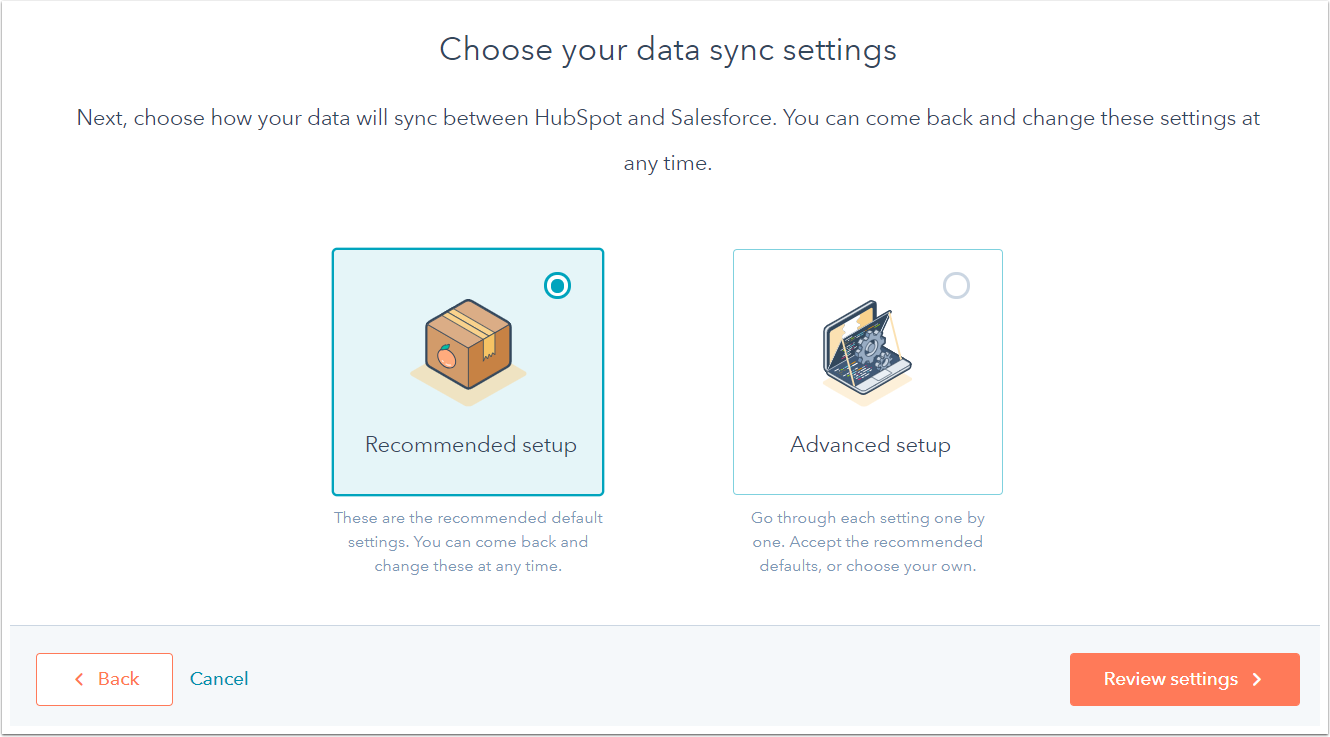Click the right chevron in Review settings
Screen dimensions: 1330x737
(x=1257, y=680)
